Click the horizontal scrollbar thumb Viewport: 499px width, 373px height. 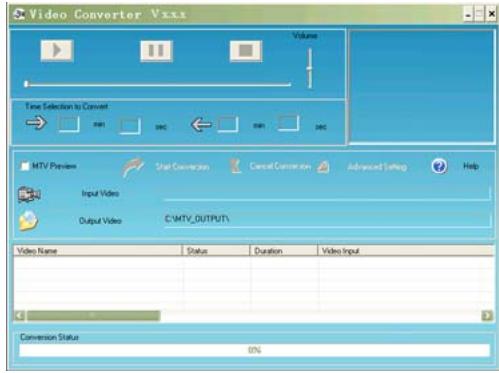point(93,315)
